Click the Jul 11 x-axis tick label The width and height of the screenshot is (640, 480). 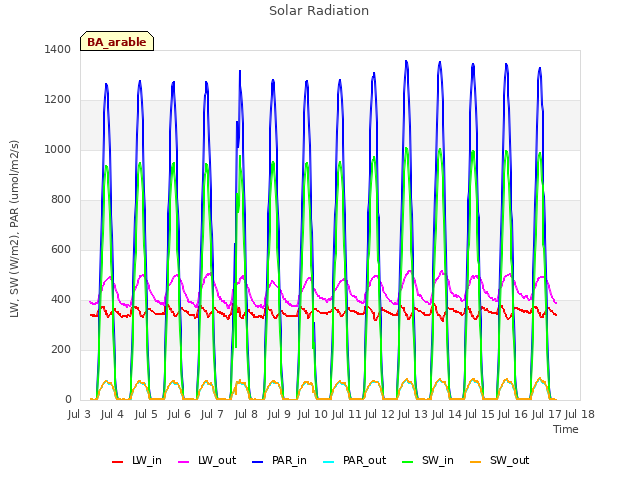pos(347,414)
